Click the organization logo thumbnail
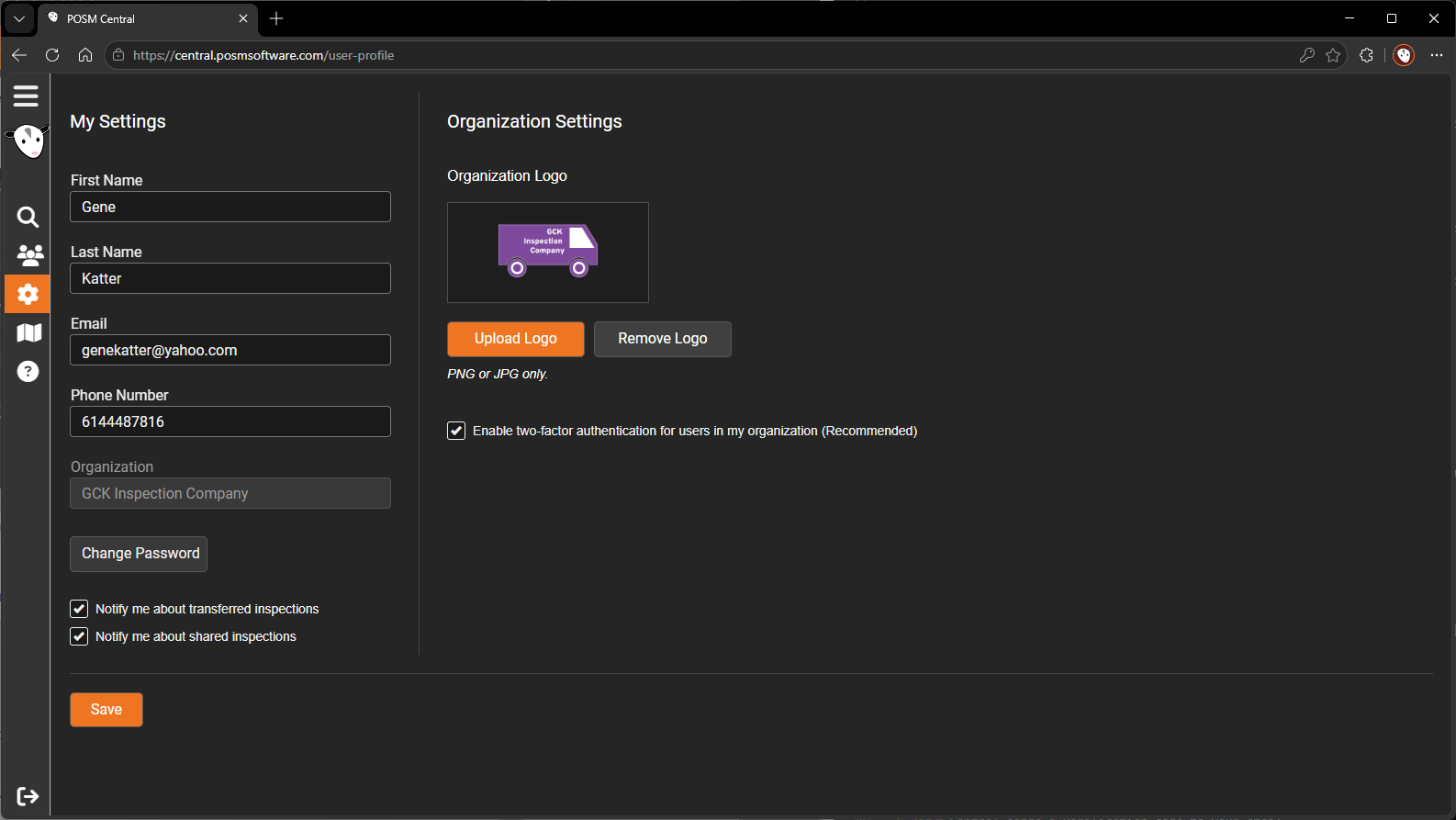Viewport: 1456px width, 820px height. click(548, 253)
